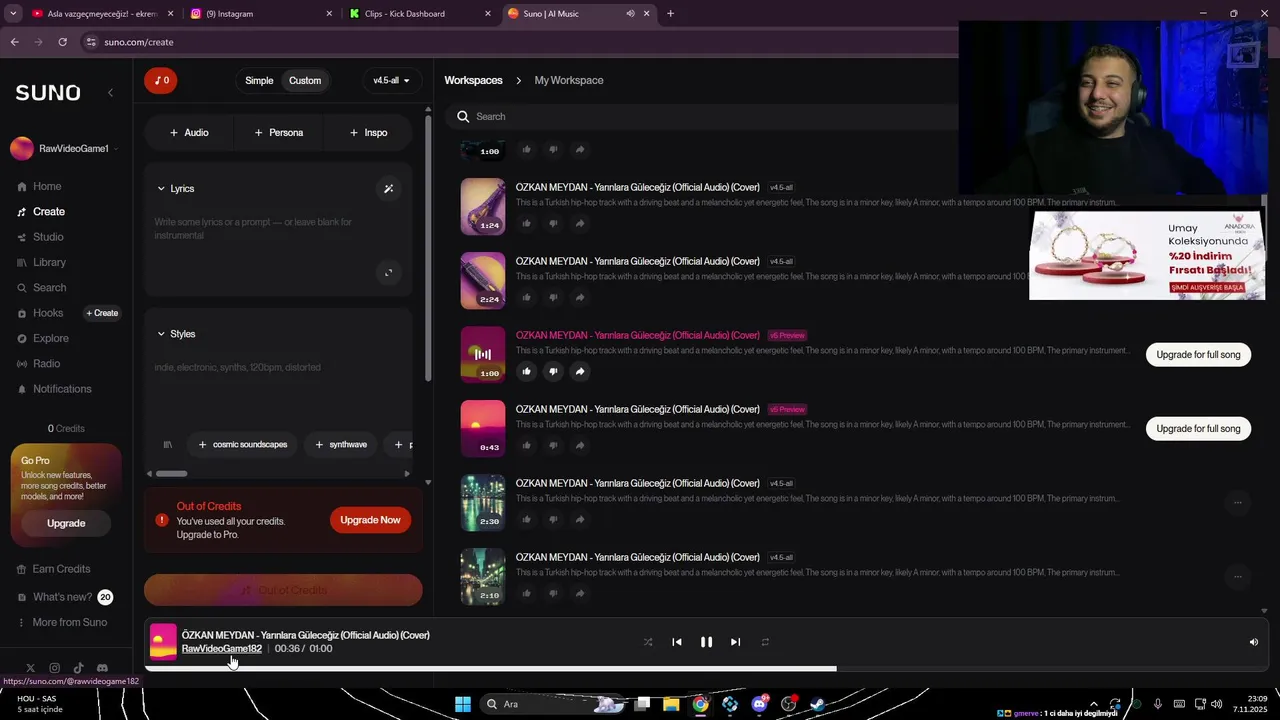Click the + Inspo button
1280x720 pixels.
(368, 132)
